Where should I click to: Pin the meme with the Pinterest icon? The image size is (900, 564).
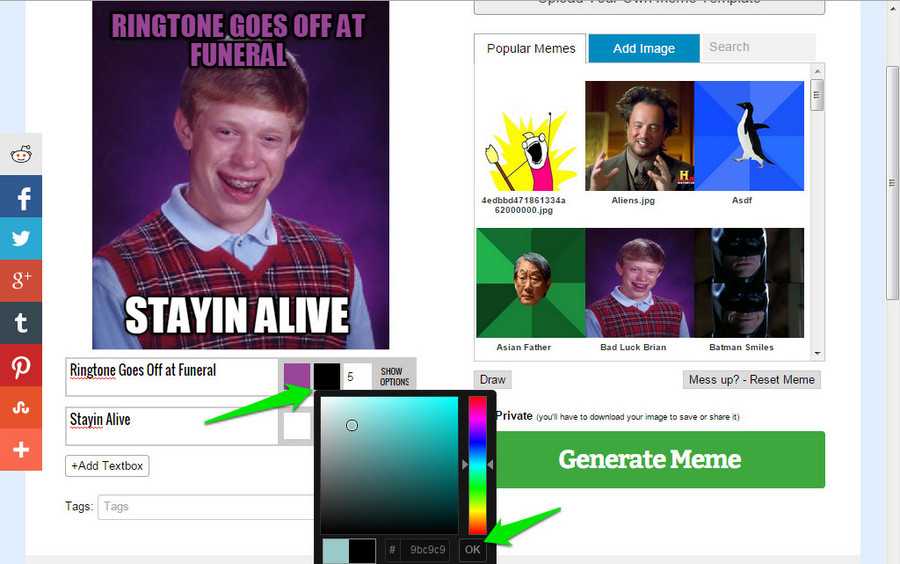tap(21, 366)
